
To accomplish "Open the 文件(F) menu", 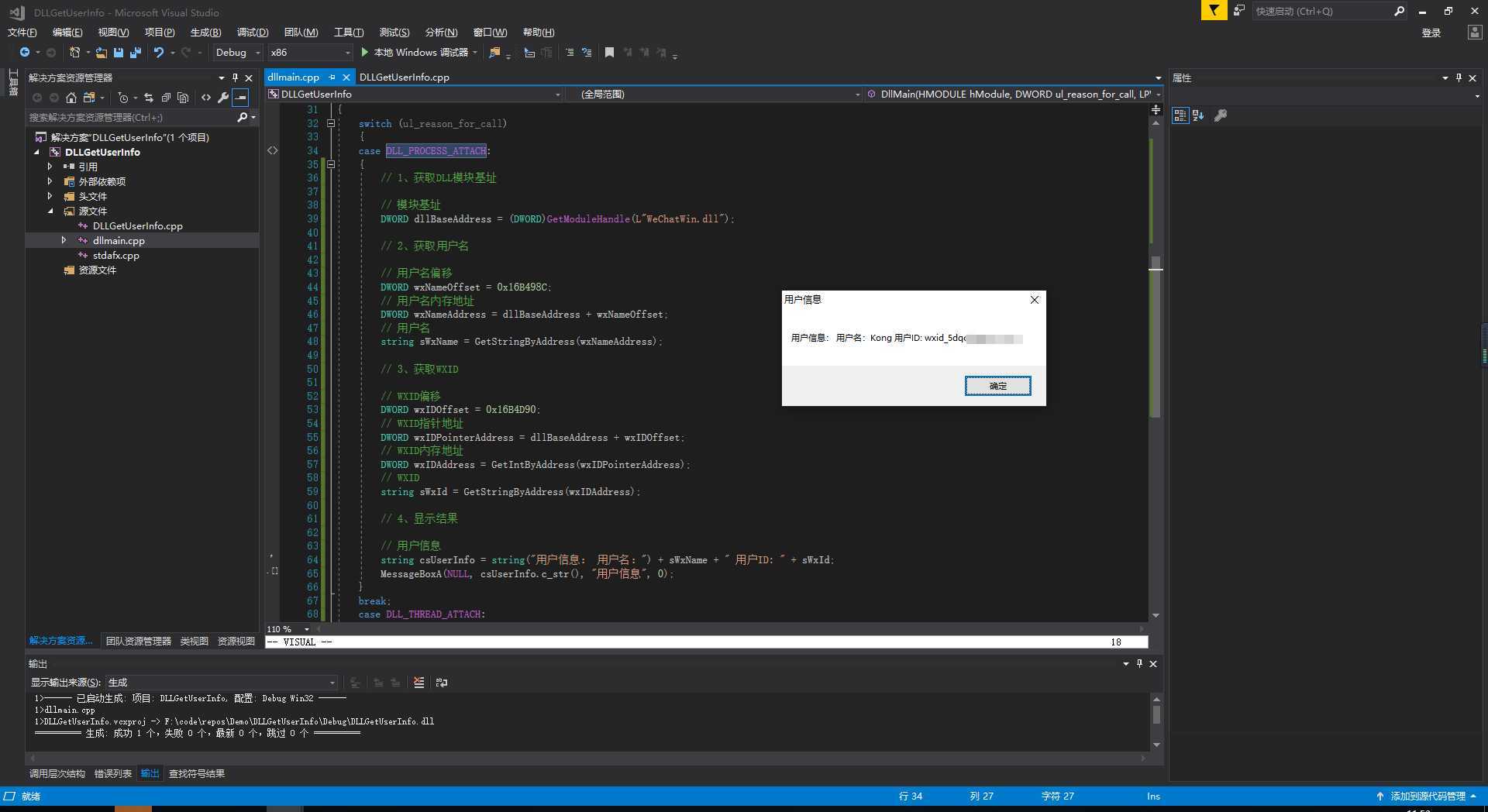I will [x=22, y=32].
